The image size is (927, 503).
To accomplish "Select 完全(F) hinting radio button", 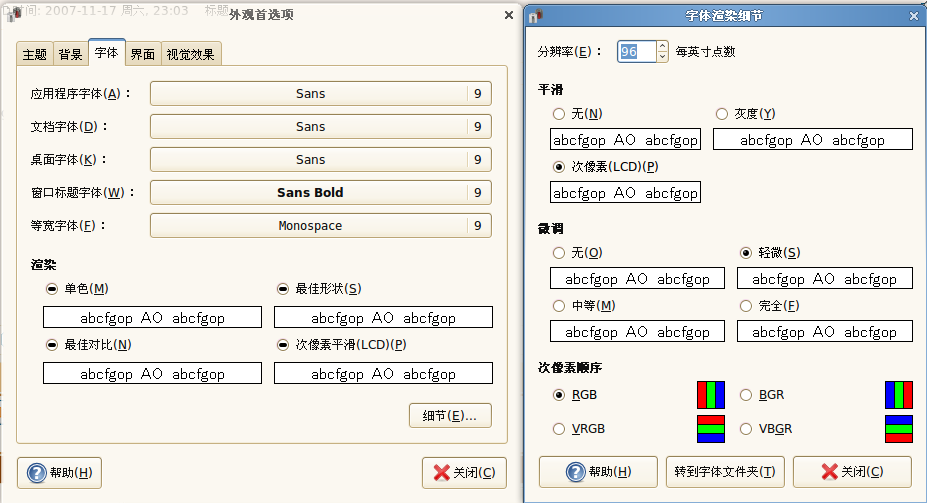I will click(746, 306).
